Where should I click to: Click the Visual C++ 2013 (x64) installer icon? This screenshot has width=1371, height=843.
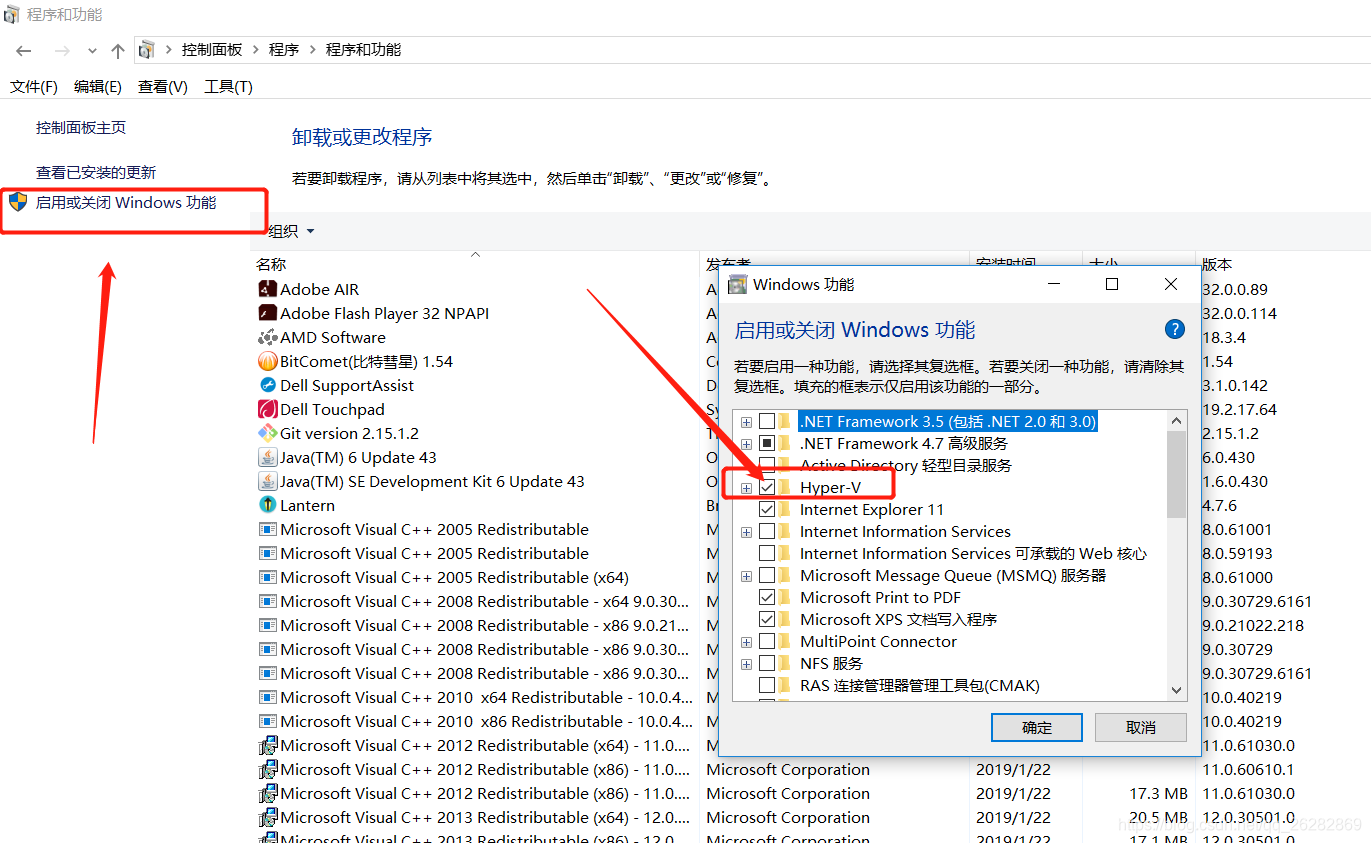tap(267, 817)
